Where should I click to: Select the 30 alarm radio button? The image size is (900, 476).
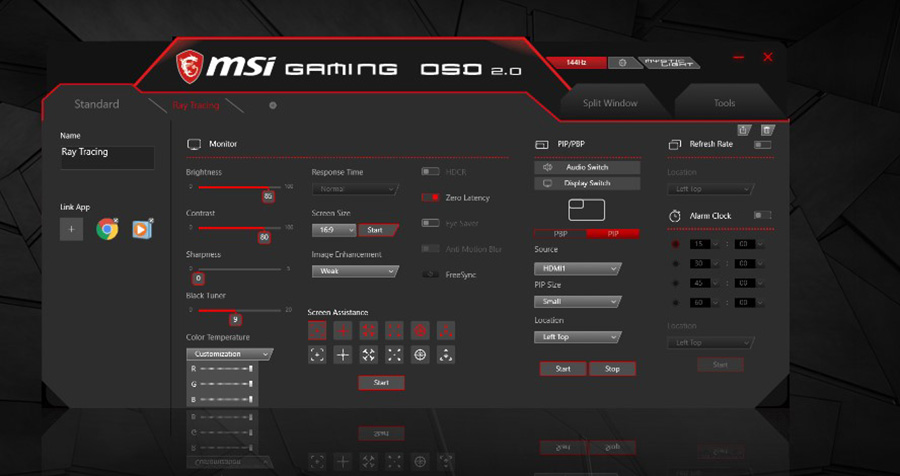pyautogui.click(x=675, y=264)
